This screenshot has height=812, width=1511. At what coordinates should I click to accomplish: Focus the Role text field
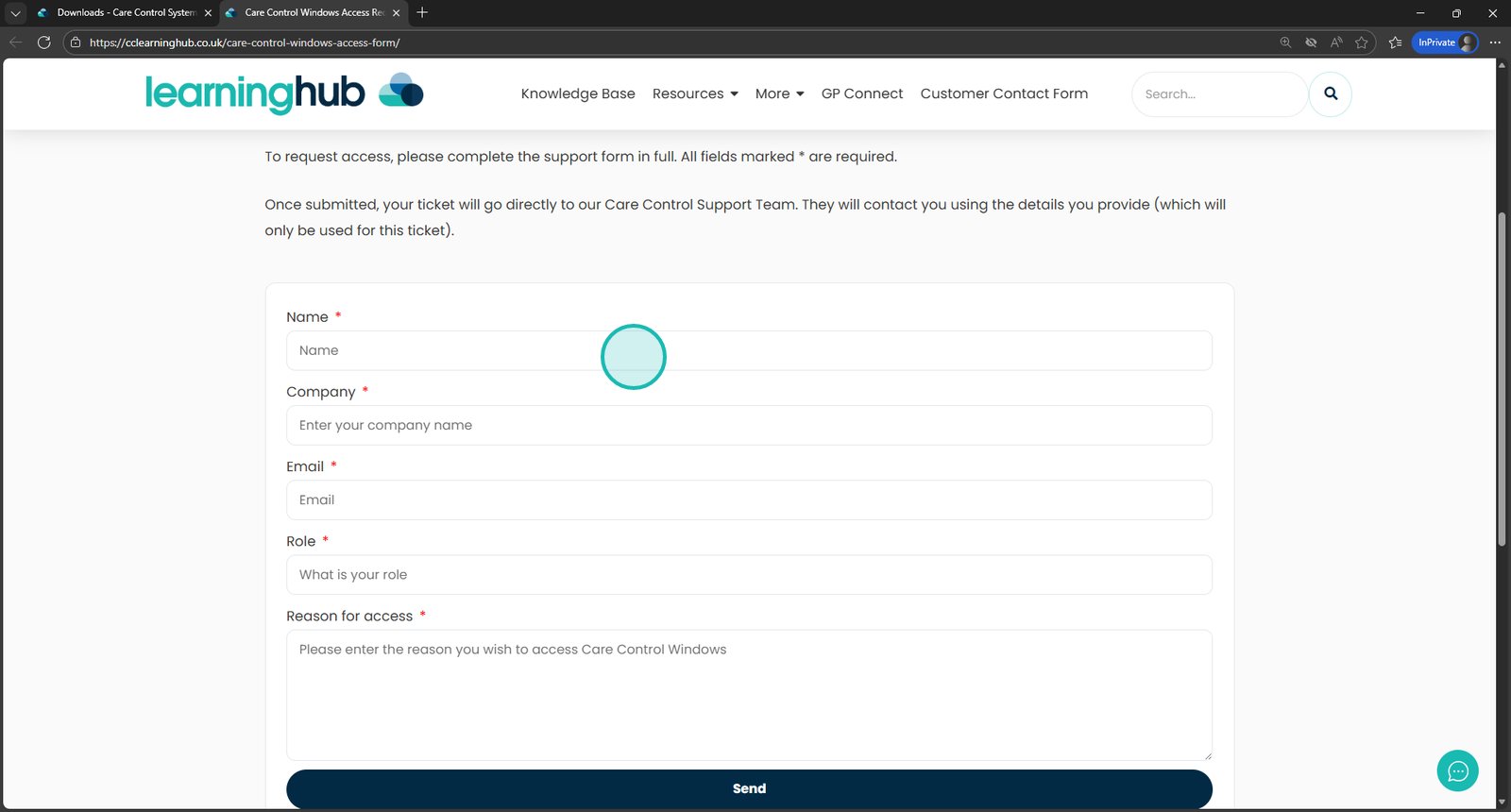pos(749,574)
